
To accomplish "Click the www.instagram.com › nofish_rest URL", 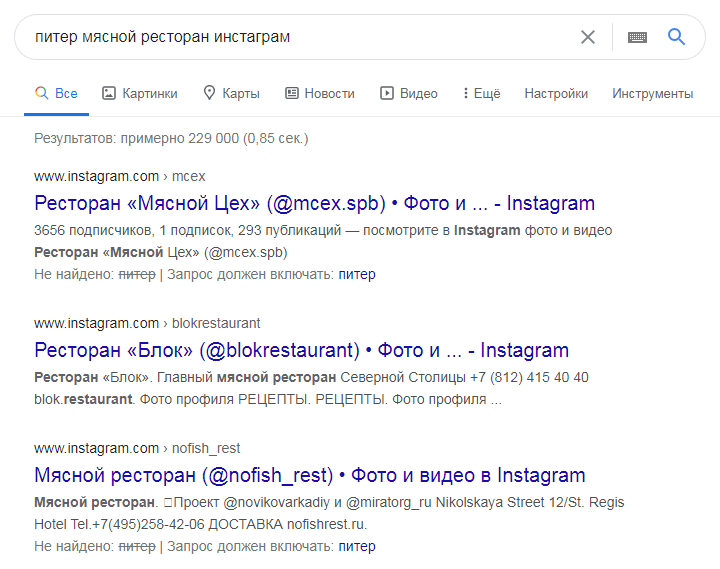I will [x=137, y=448].
